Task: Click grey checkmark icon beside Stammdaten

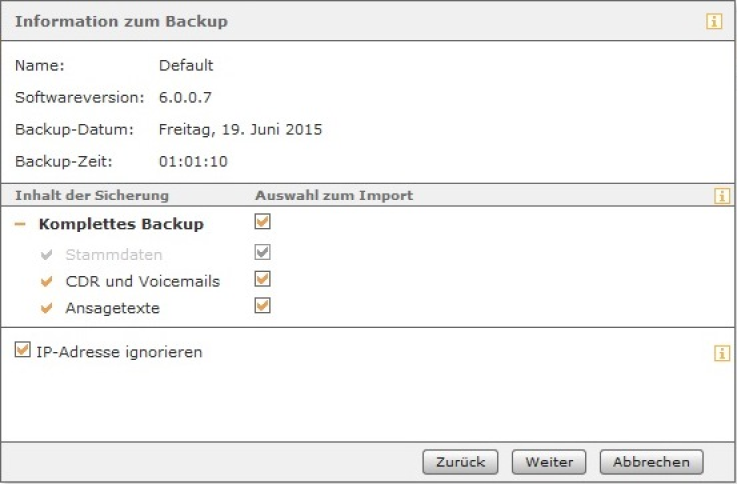Action: (47, 255)
